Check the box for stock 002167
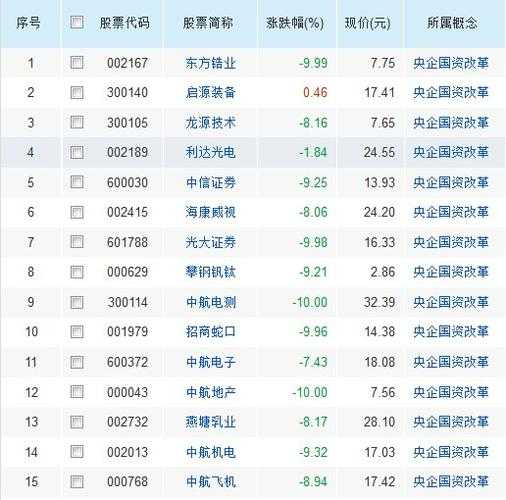506x500 pixels. (77, 63)
